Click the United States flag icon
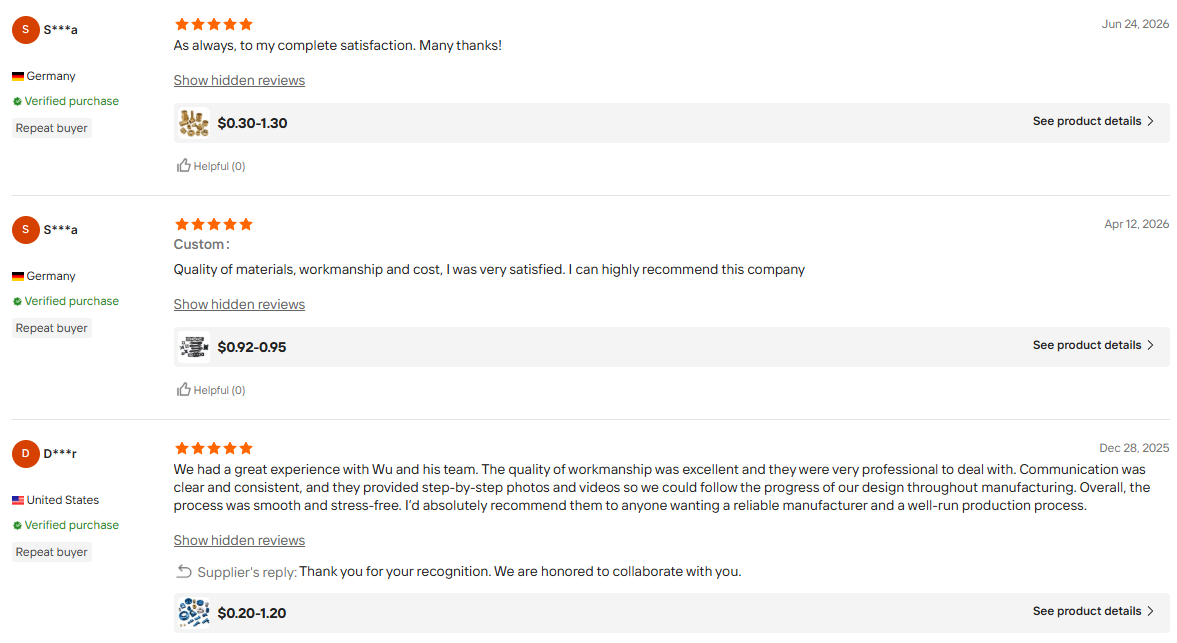This screenshot has width=1177, height=643. pos(18,500)
